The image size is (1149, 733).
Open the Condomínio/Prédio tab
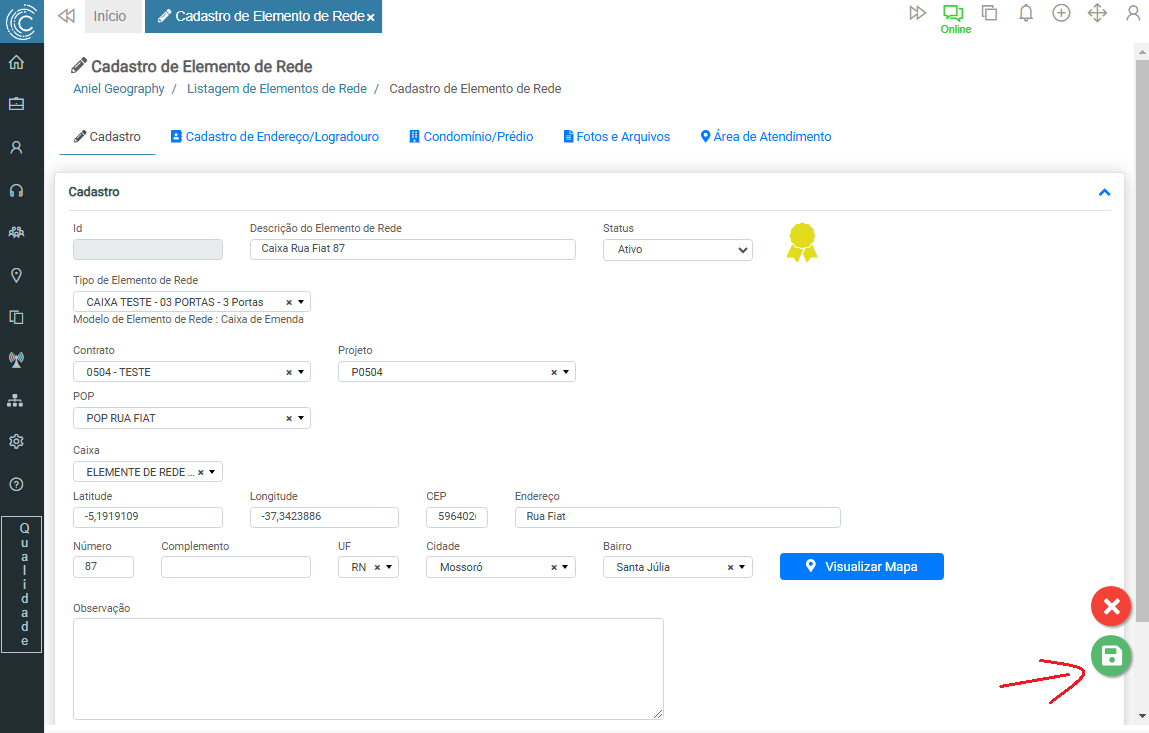[x=471, y=137]
